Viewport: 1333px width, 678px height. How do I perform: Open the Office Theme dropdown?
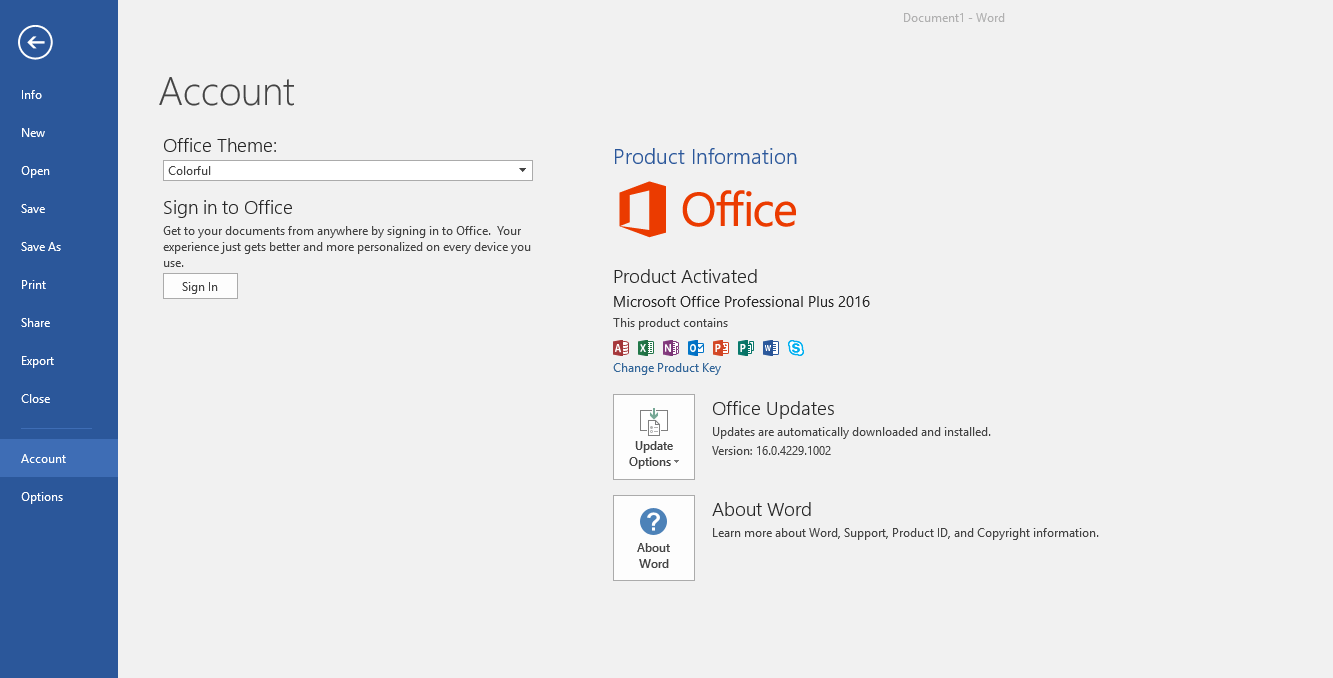[x=348, y=171]
